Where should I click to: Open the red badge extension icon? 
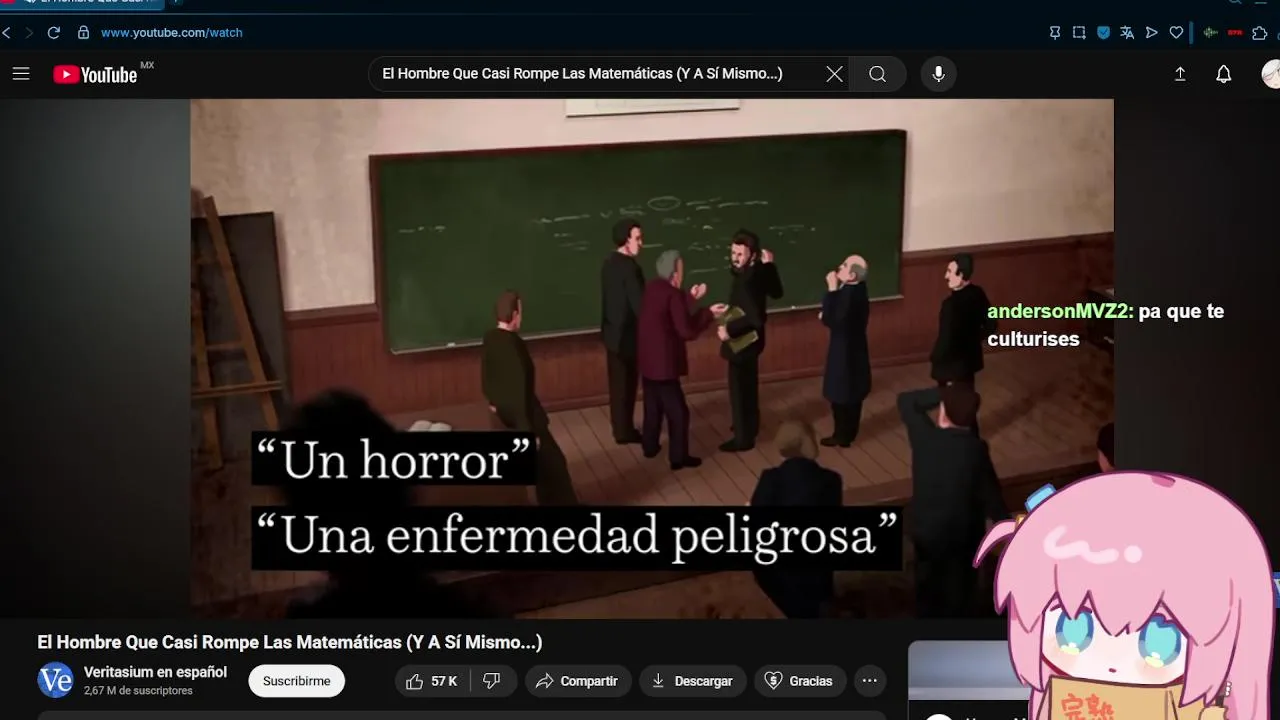1235,33
